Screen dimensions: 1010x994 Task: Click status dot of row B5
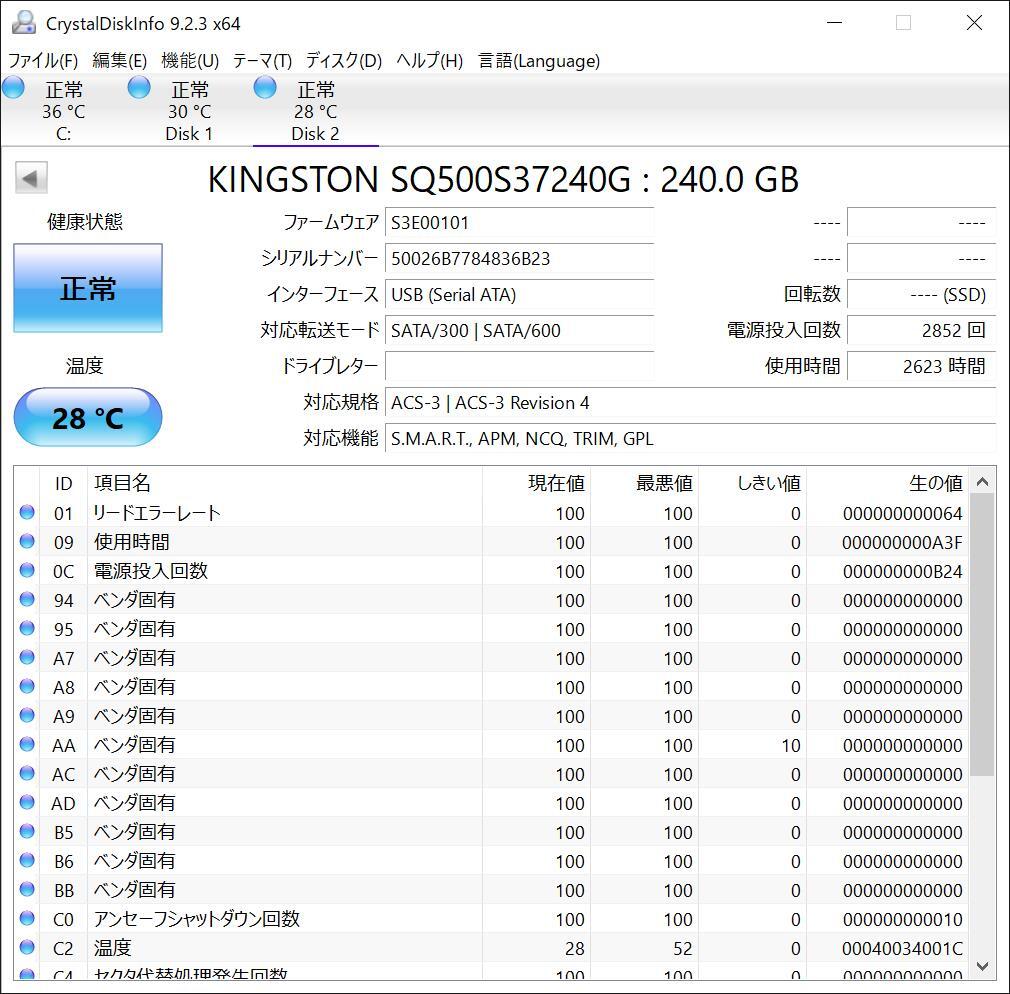click(x=27, y=831)
